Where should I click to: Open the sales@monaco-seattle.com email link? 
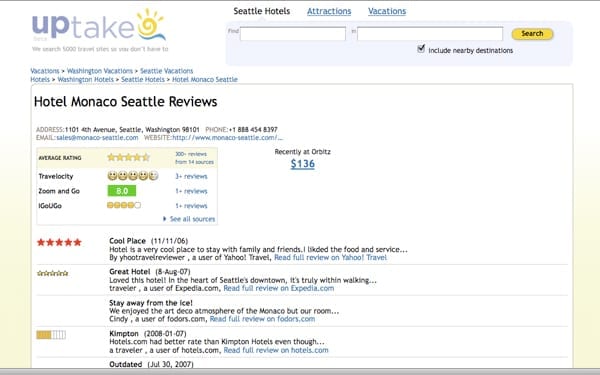[97, 137]
